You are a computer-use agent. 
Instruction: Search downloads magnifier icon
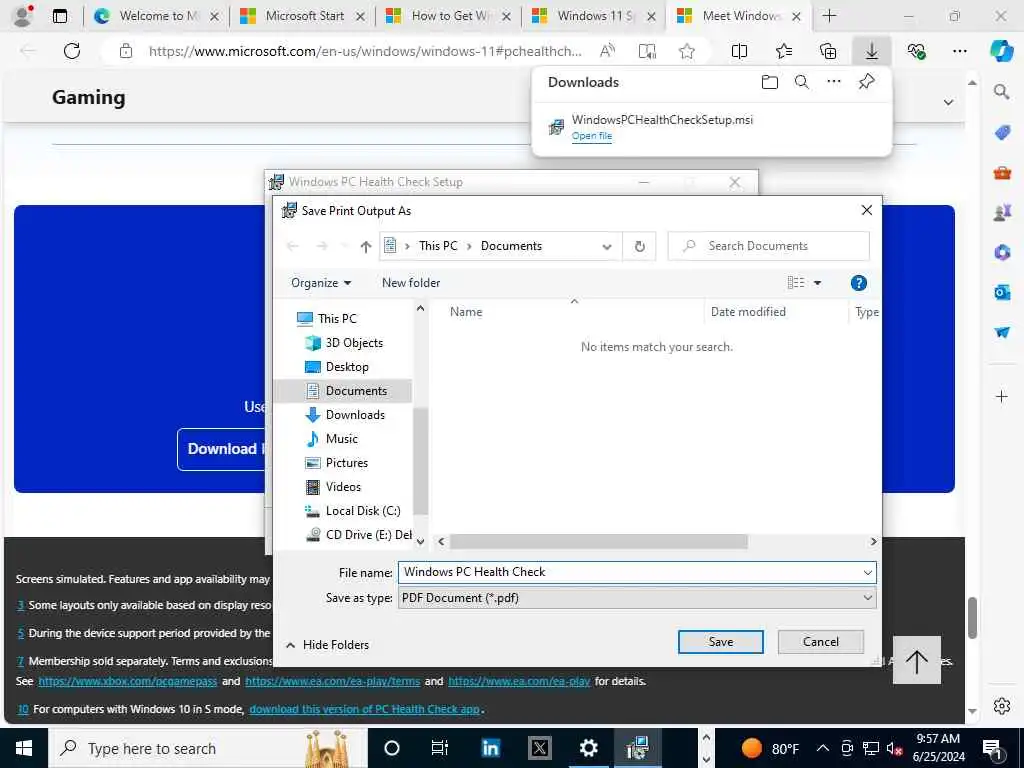click(x=802, y=82)
